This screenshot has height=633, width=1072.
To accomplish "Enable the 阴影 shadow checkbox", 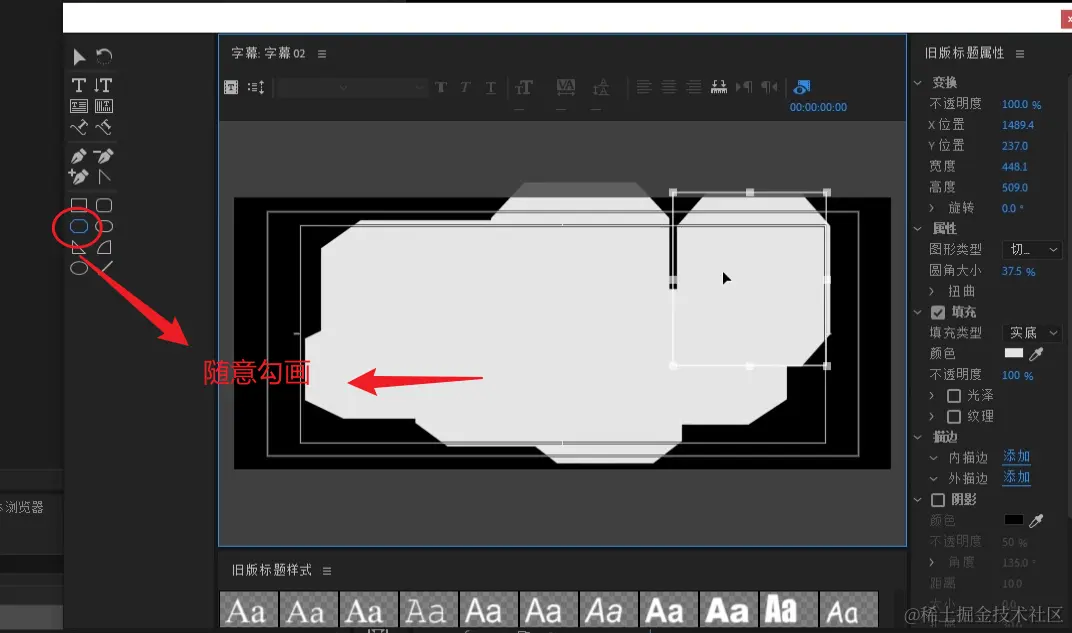I will click(938, 500).
